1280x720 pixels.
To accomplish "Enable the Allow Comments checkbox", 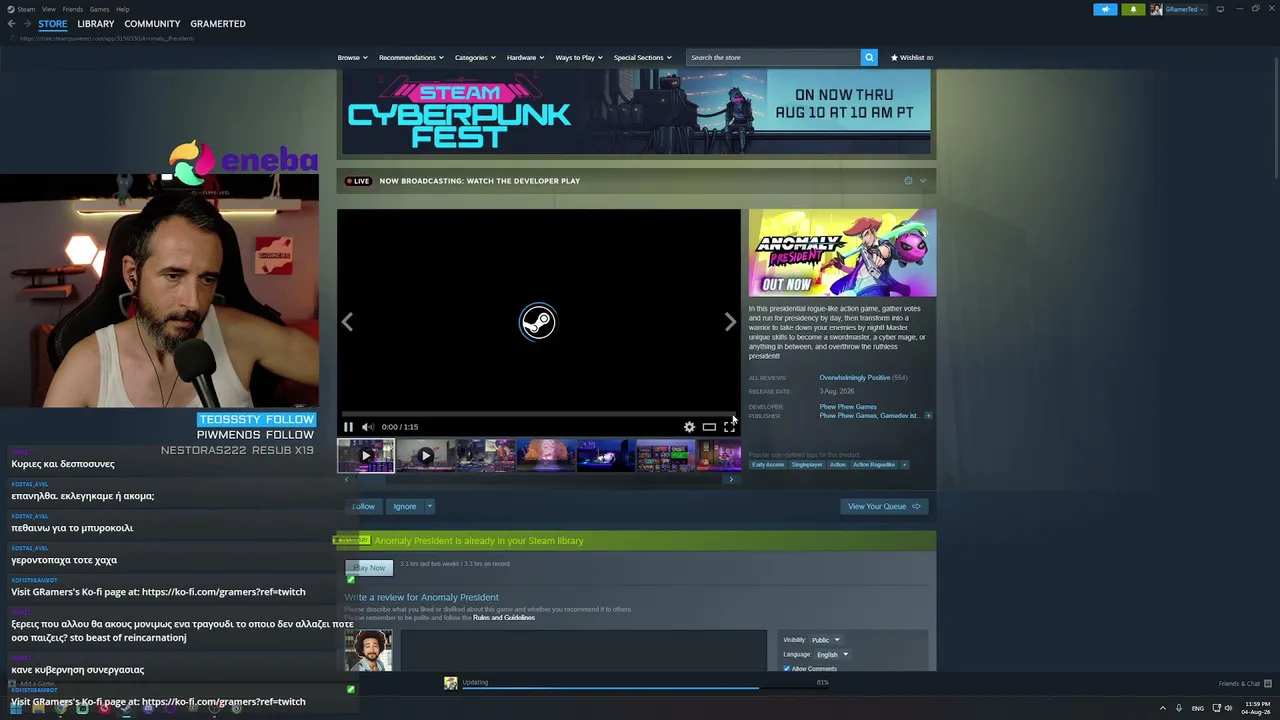I will (787, 668).
